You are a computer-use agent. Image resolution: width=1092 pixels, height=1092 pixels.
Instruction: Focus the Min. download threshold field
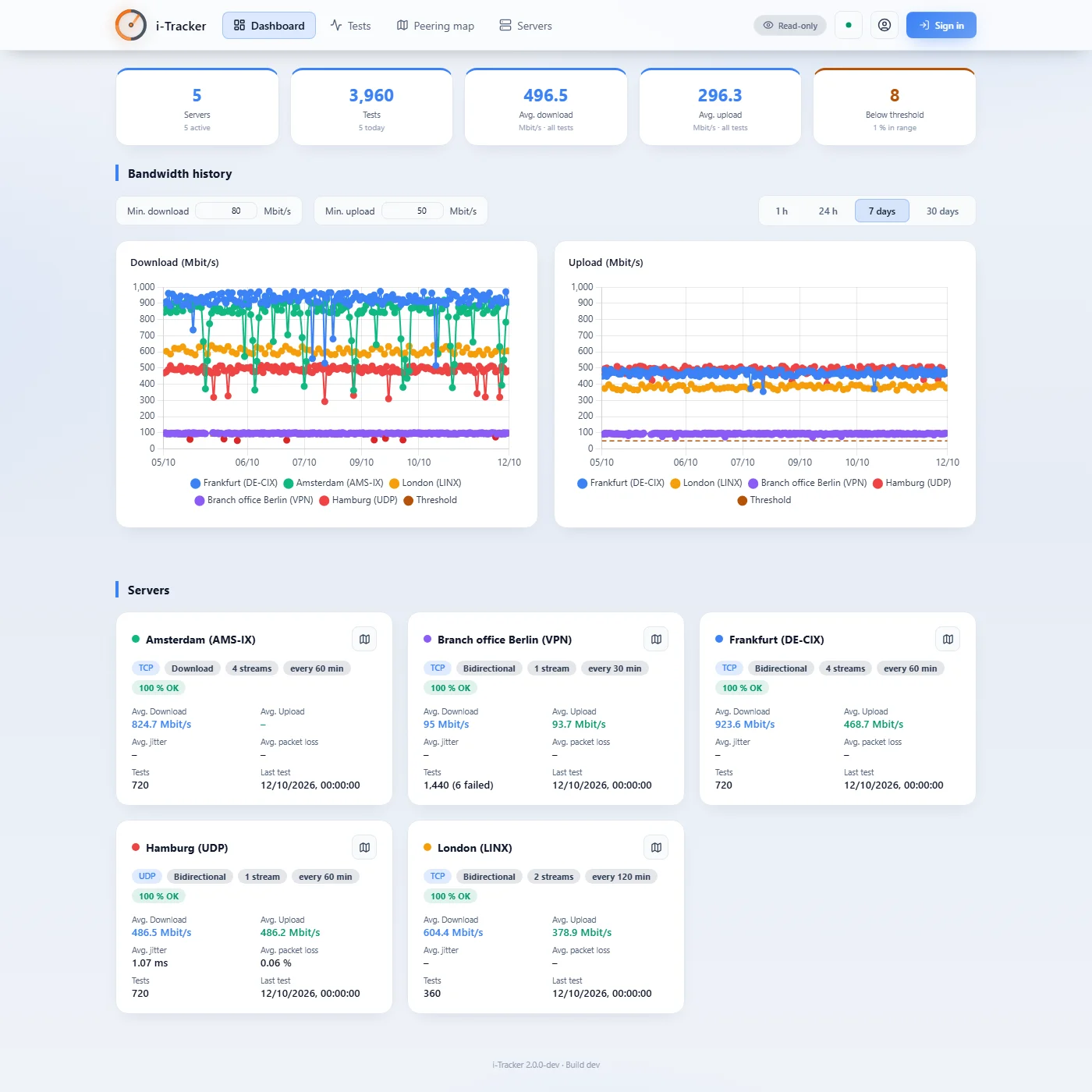[226, 211]
